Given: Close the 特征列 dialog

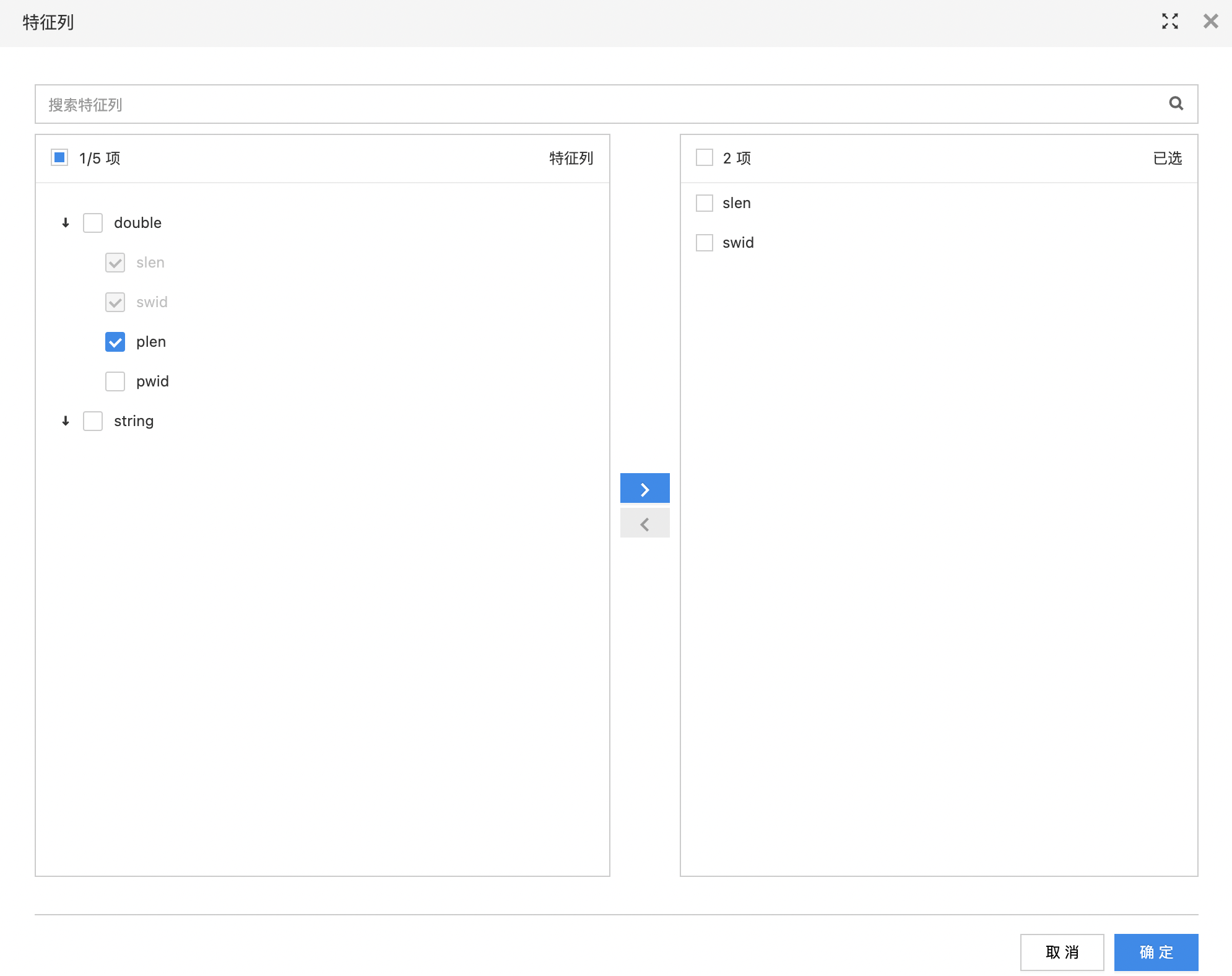Looking at the screenshot, I should 1210,22.
